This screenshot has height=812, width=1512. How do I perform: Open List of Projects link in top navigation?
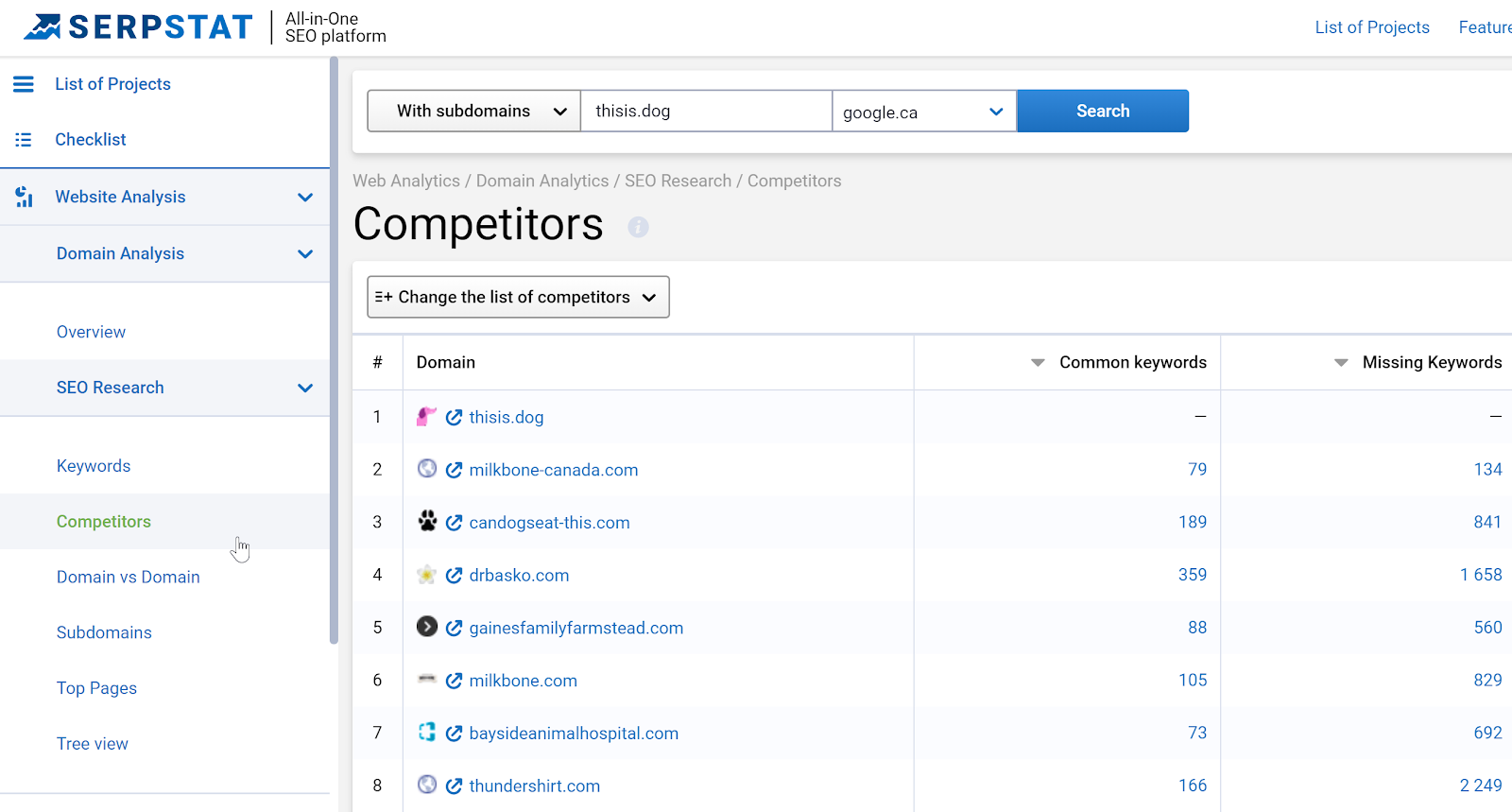pos(1372,27)
